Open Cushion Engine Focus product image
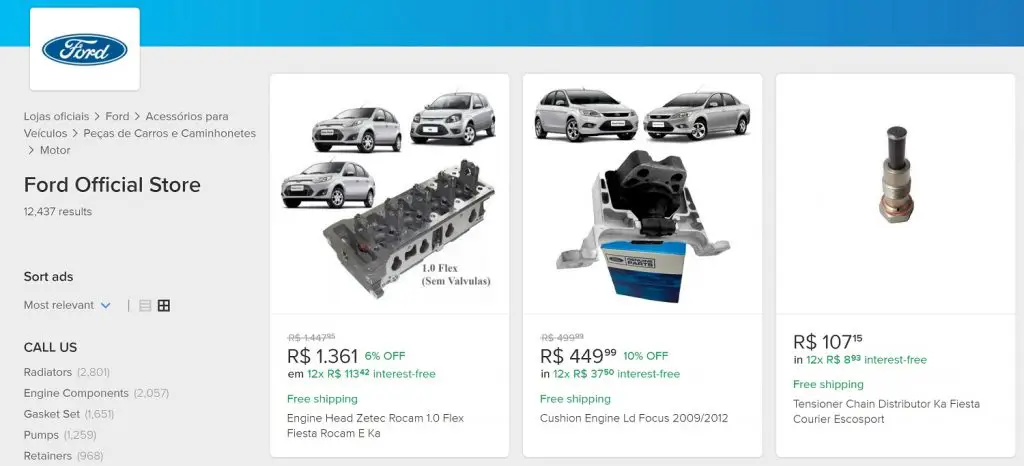 pos(642,194)
